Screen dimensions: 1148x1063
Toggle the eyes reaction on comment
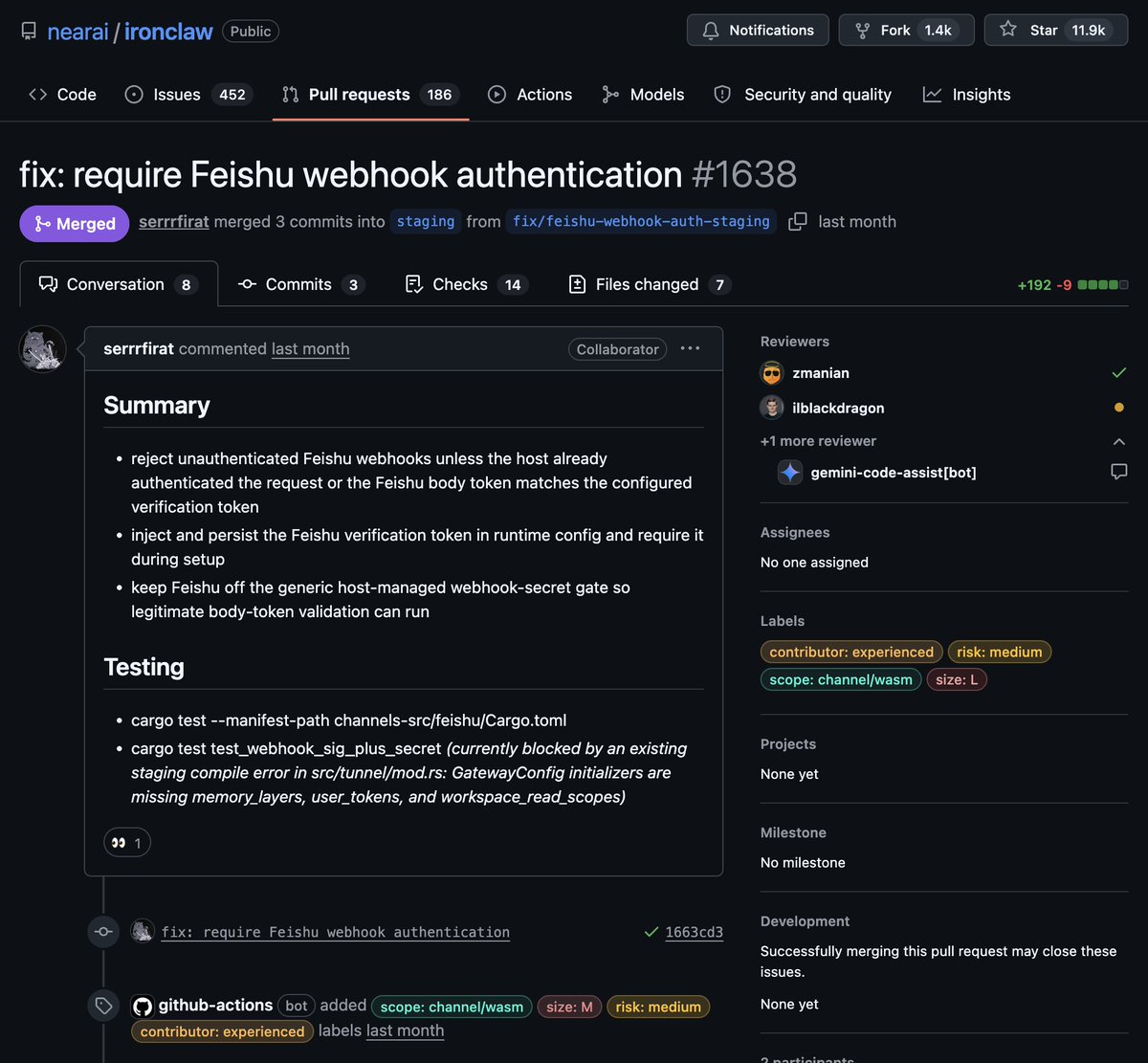coord(127,843)
